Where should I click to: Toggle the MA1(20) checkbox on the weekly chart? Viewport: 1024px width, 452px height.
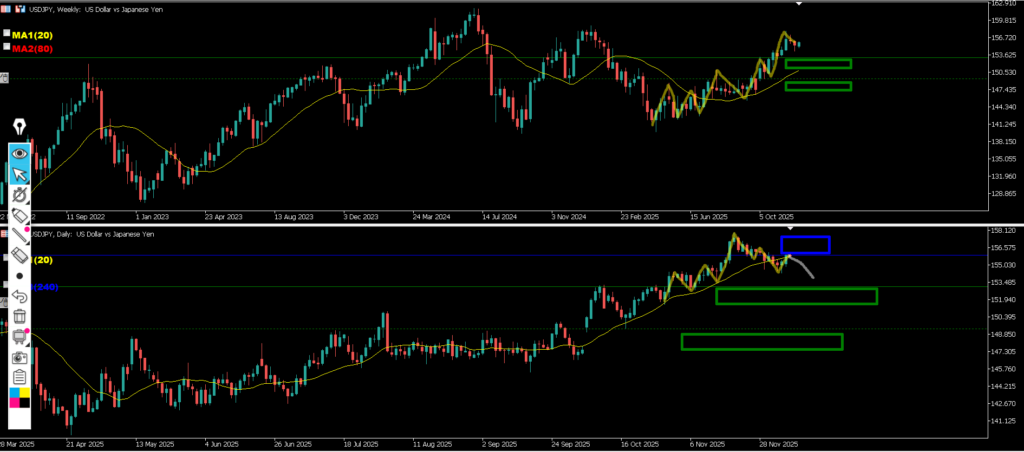pos(7,35)
